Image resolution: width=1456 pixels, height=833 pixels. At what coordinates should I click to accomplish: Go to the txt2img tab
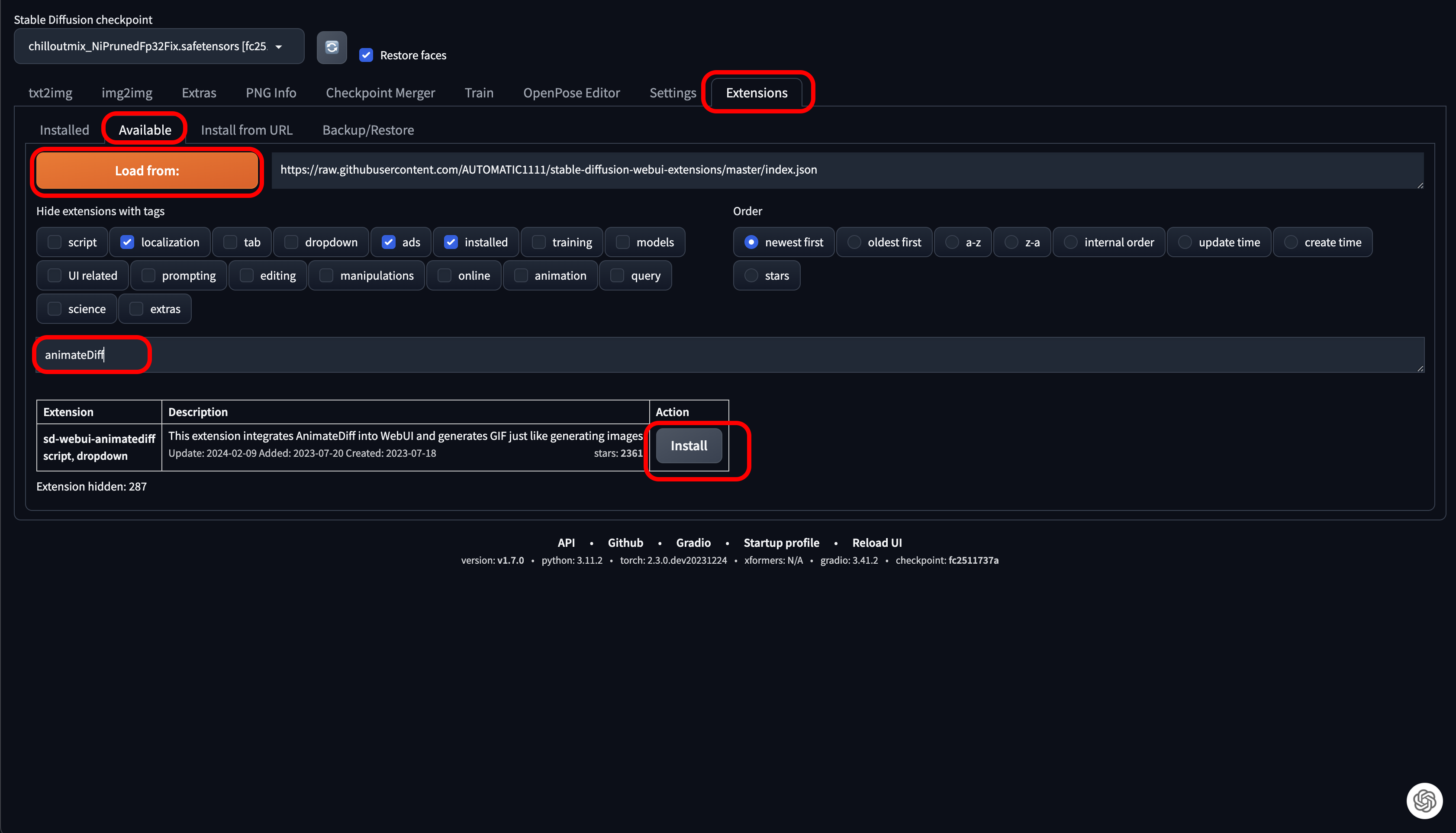click(50, 93)
